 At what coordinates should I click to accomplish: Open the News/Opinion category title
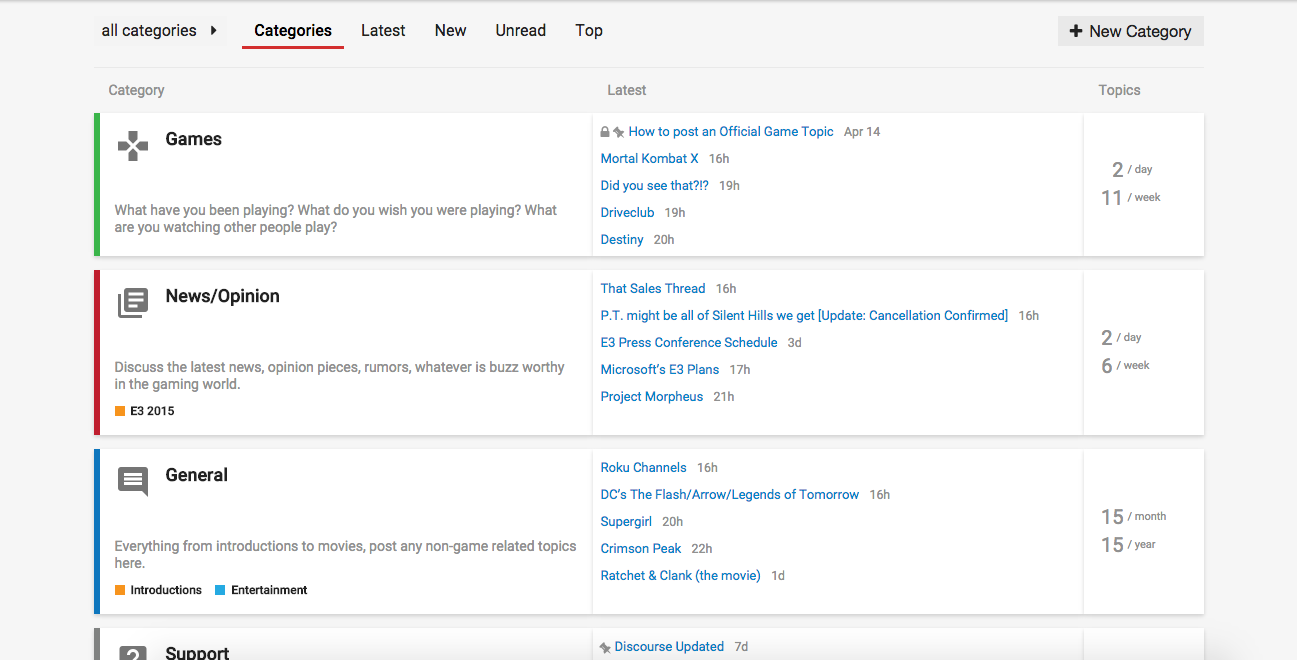click(x=222, y=297)
